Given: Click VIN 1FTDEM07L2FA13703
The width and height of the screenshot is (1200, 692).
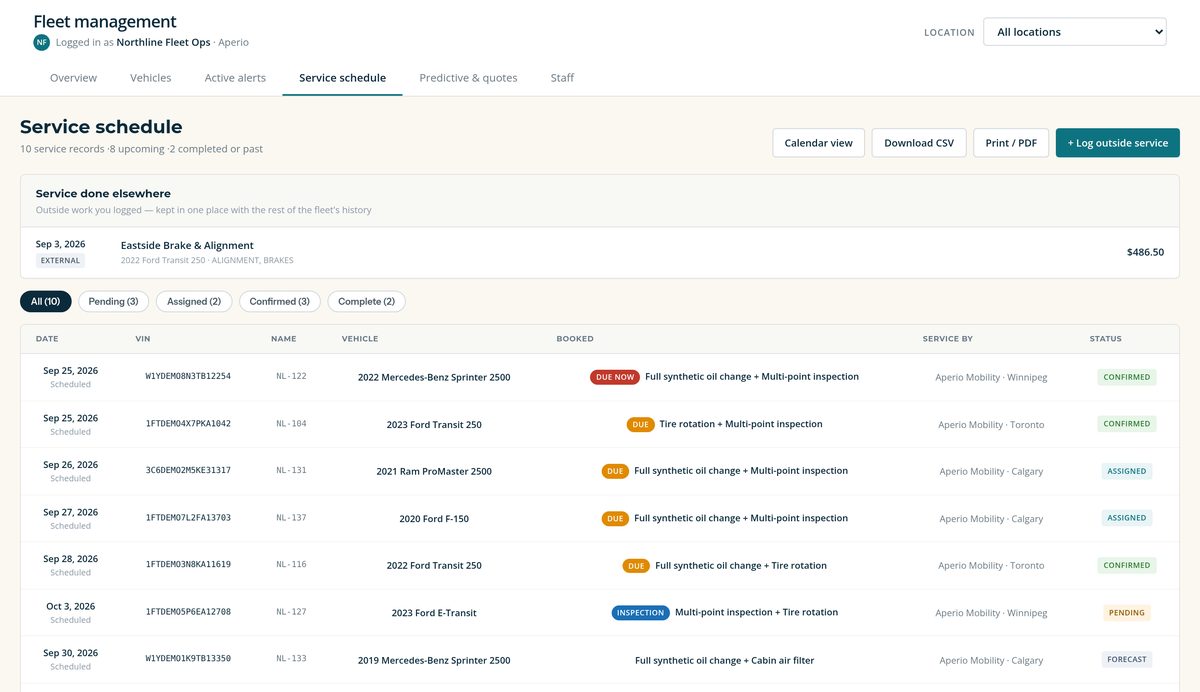Looking at the screenshot, I should coord(188,518).
